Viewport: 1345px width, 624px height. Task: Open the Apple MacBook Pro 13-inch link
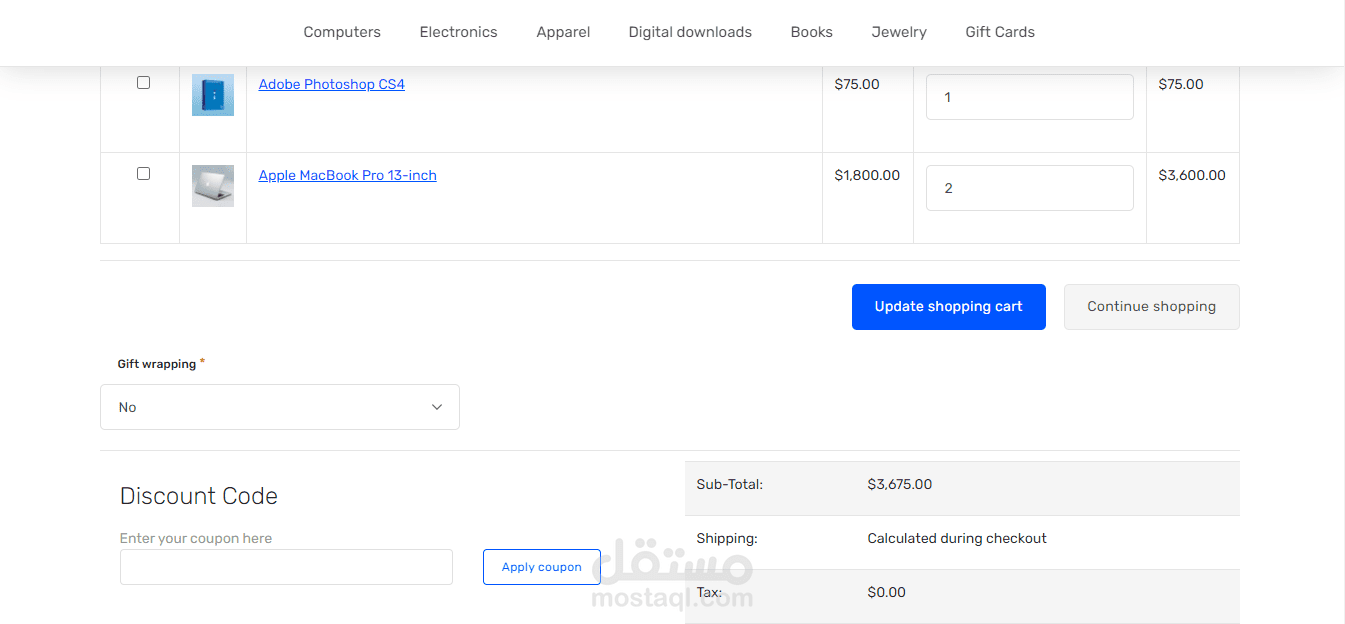click(x=347, y=176)
